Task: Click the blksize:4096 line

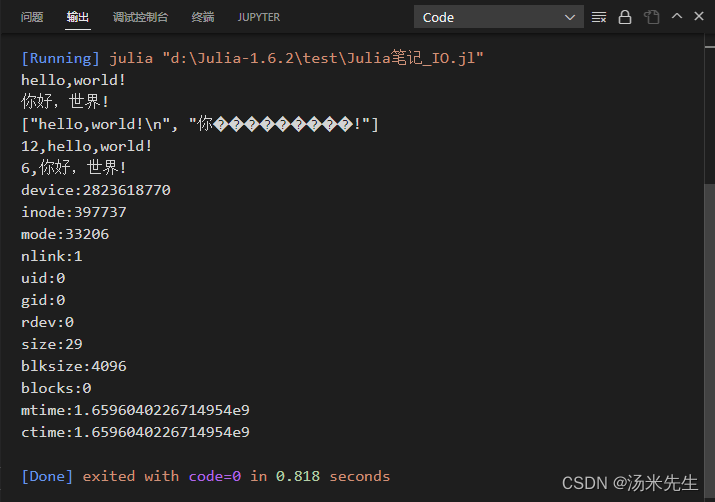Action: 74,366
